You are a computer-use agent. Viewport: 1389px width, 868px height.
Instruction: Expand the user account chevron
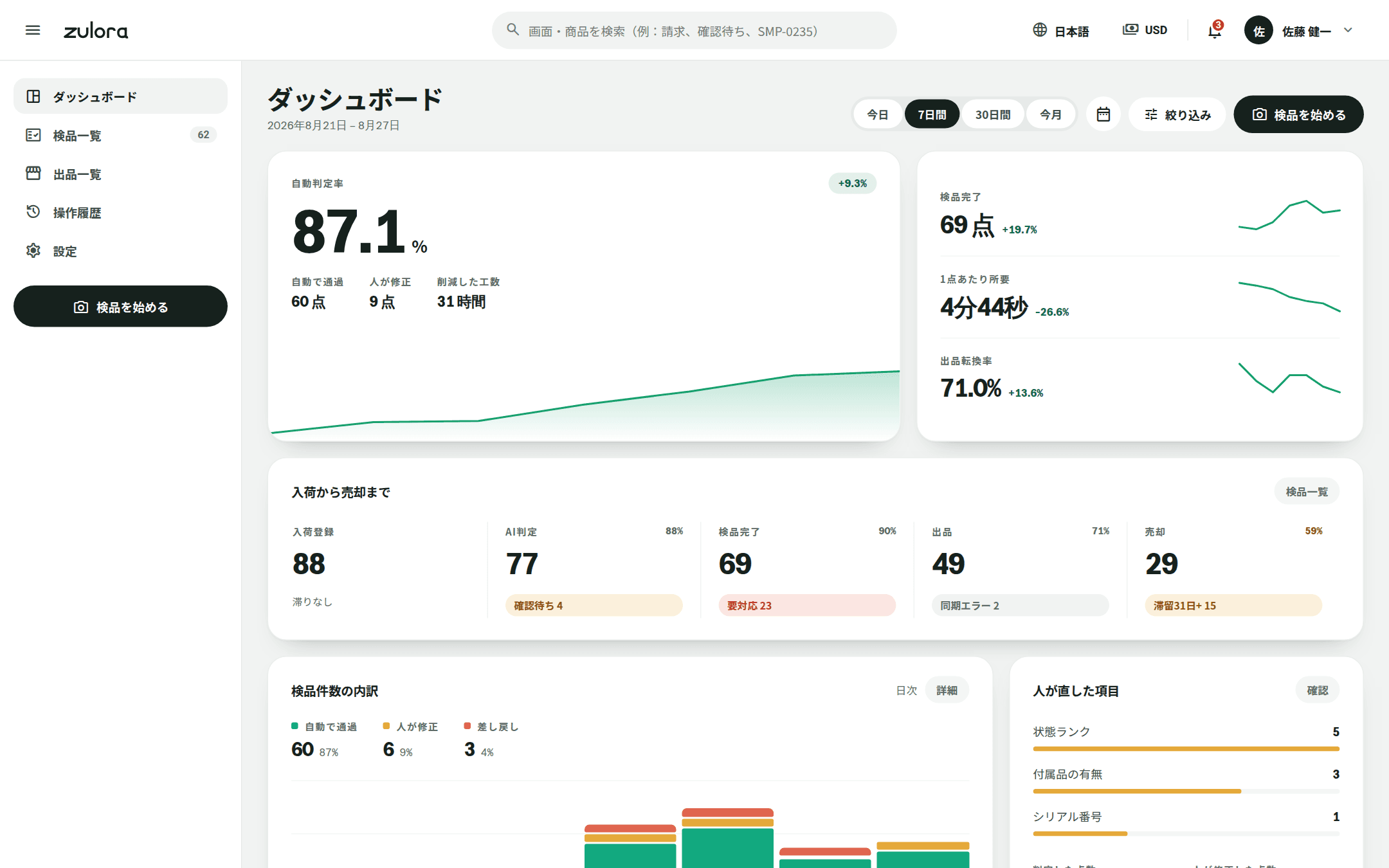[1348, 30]
